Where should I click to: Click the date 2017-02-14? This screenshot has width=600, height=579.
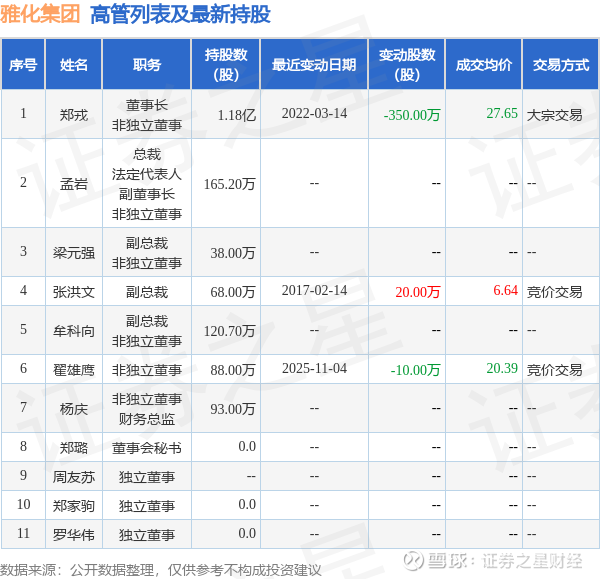coord(314,290)
